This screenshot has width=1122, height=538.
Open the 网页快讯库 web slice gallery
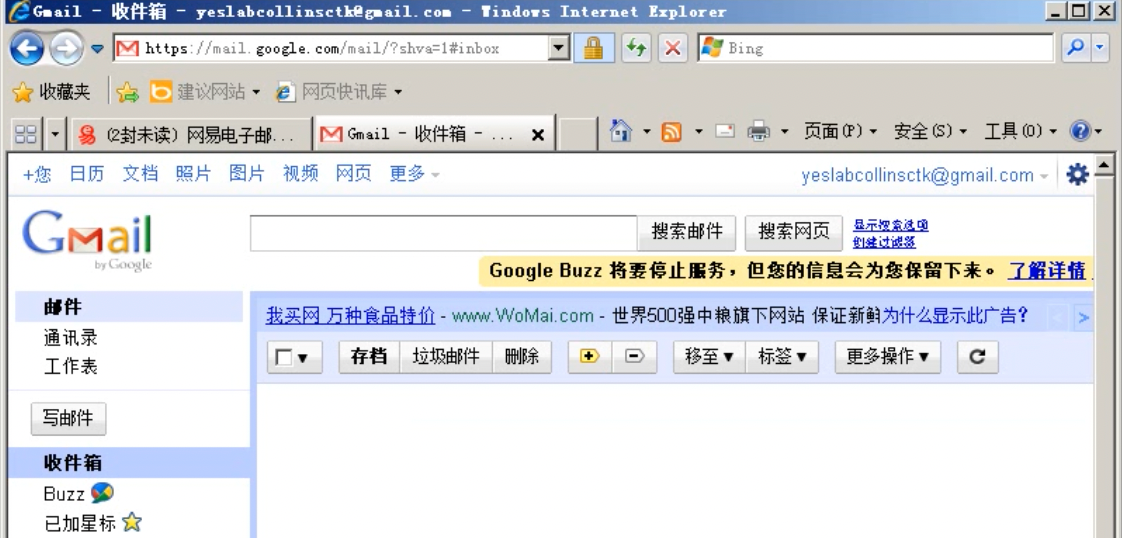click(x=338, y=92)
